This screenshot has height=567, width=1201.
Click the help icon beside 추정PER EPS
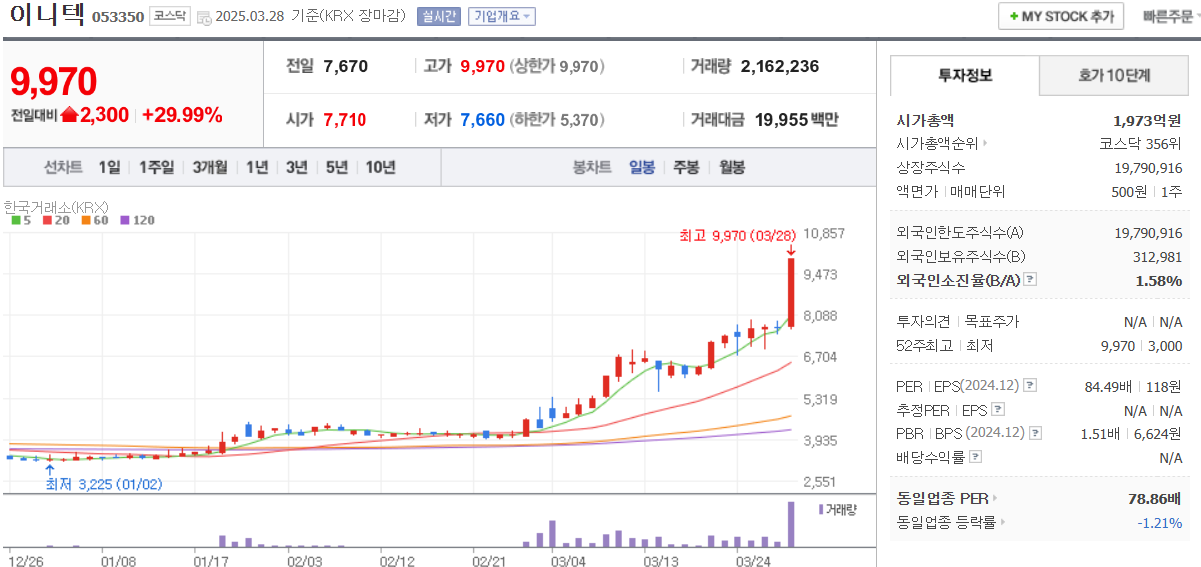(997, 410)
